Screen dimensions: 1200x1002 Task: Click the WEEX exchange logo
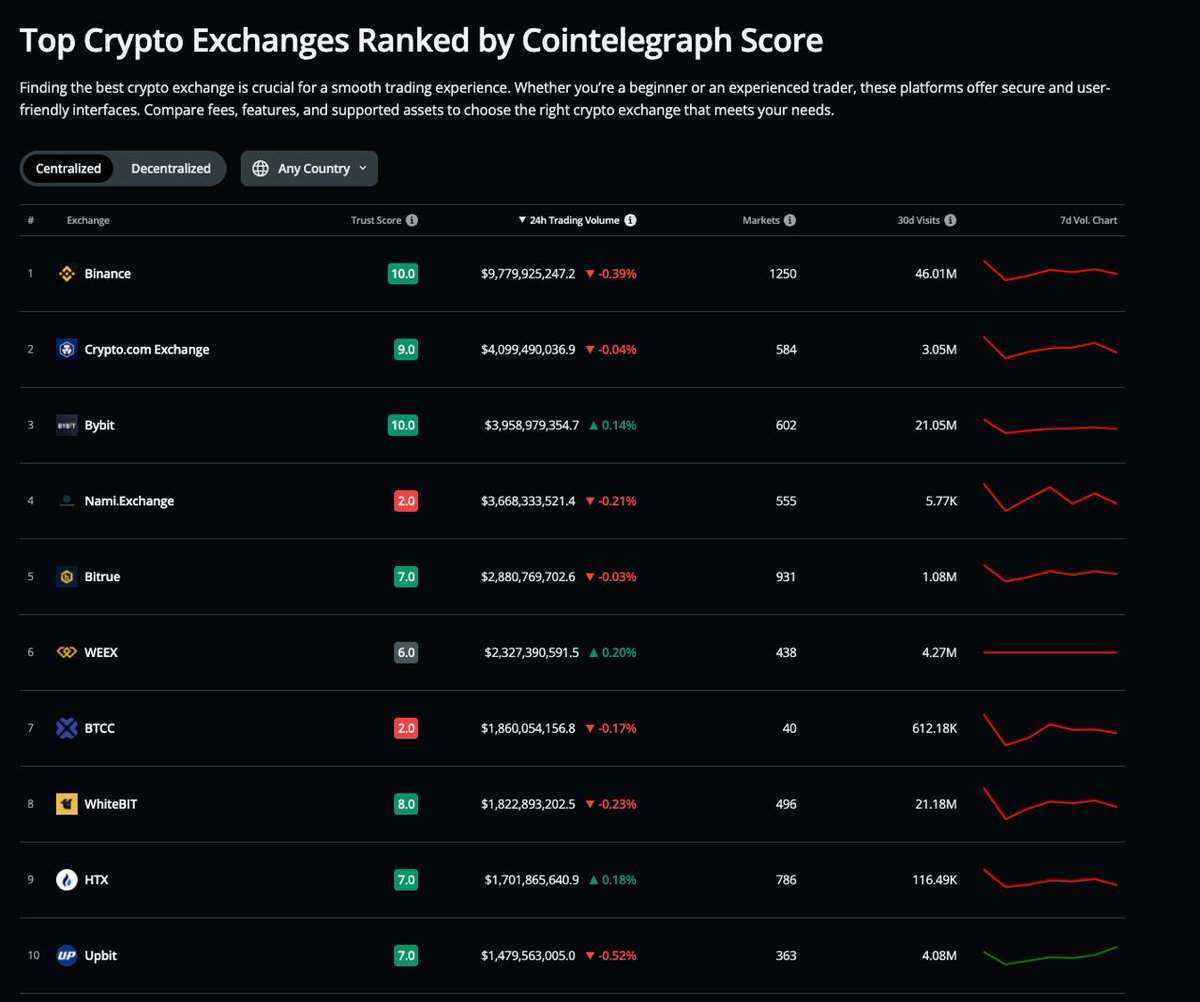click(x=68, y=652)
